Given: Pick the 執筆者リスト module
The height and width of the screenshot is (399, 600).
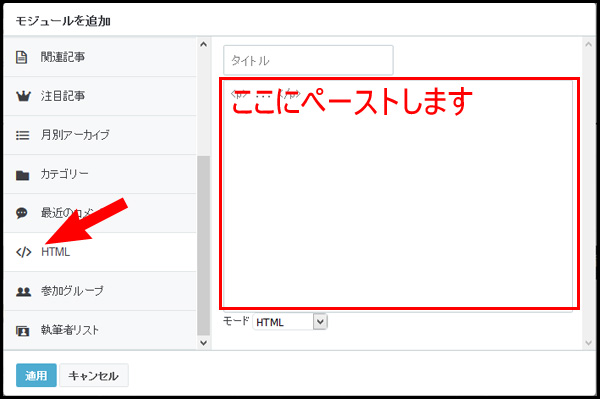Looking at the screenshot, I should pos(100,330).
